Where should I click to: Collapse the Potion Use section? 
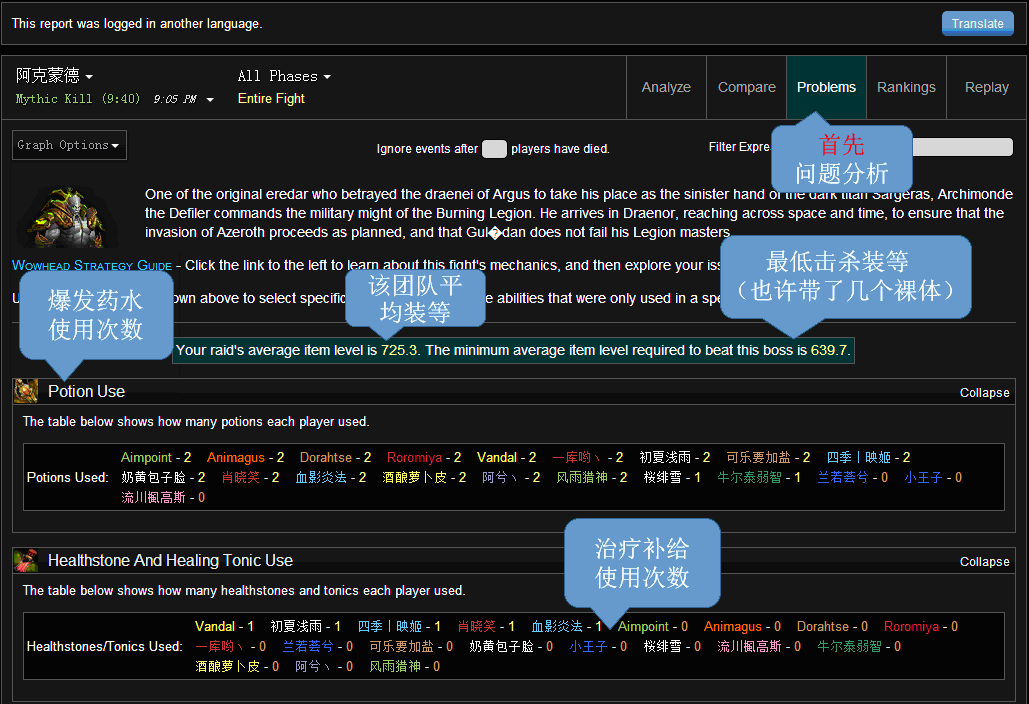click(984, 392)
